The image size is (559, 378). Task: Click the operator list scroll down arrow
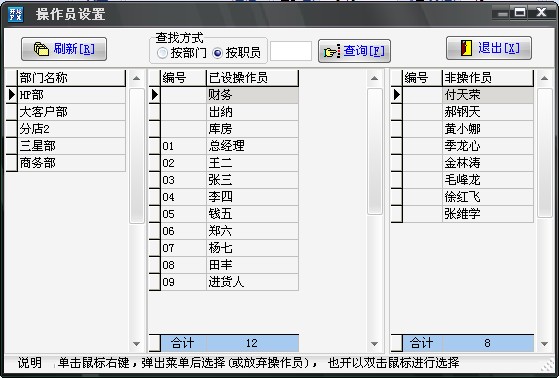pos(374,344)
